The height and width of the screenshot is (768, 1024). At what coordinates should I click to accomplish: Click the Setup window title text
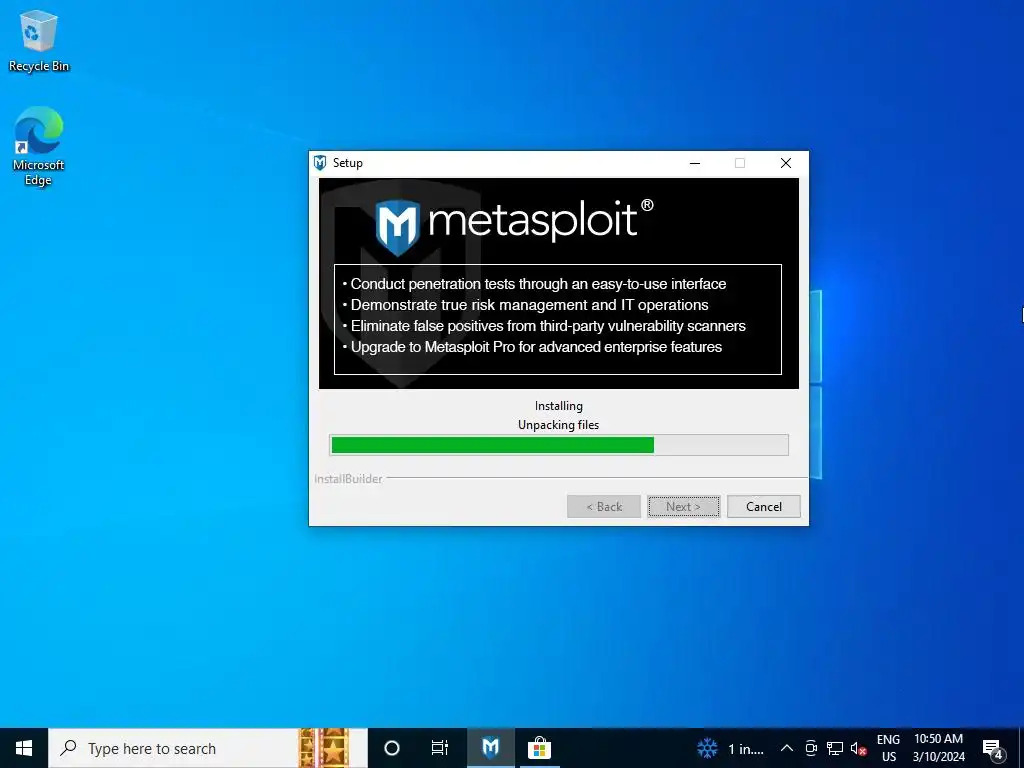[347, 163]
